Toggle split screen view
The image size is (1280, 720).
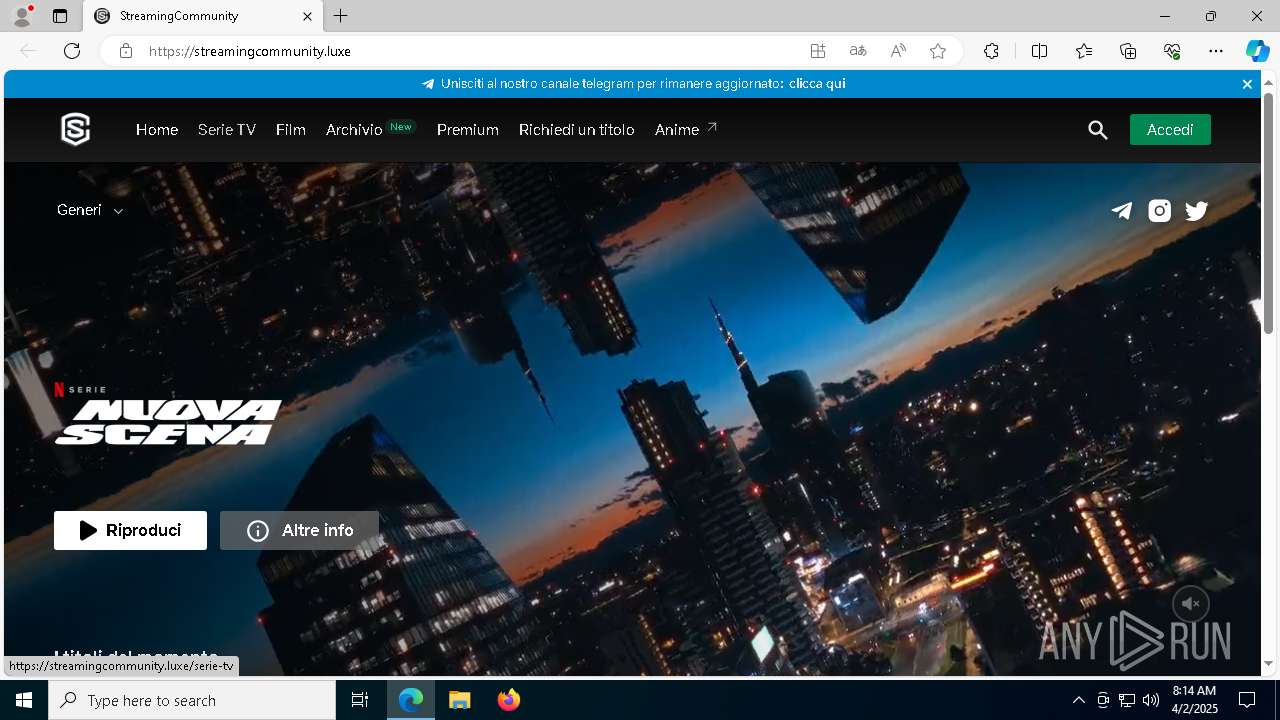[1039, 51]
